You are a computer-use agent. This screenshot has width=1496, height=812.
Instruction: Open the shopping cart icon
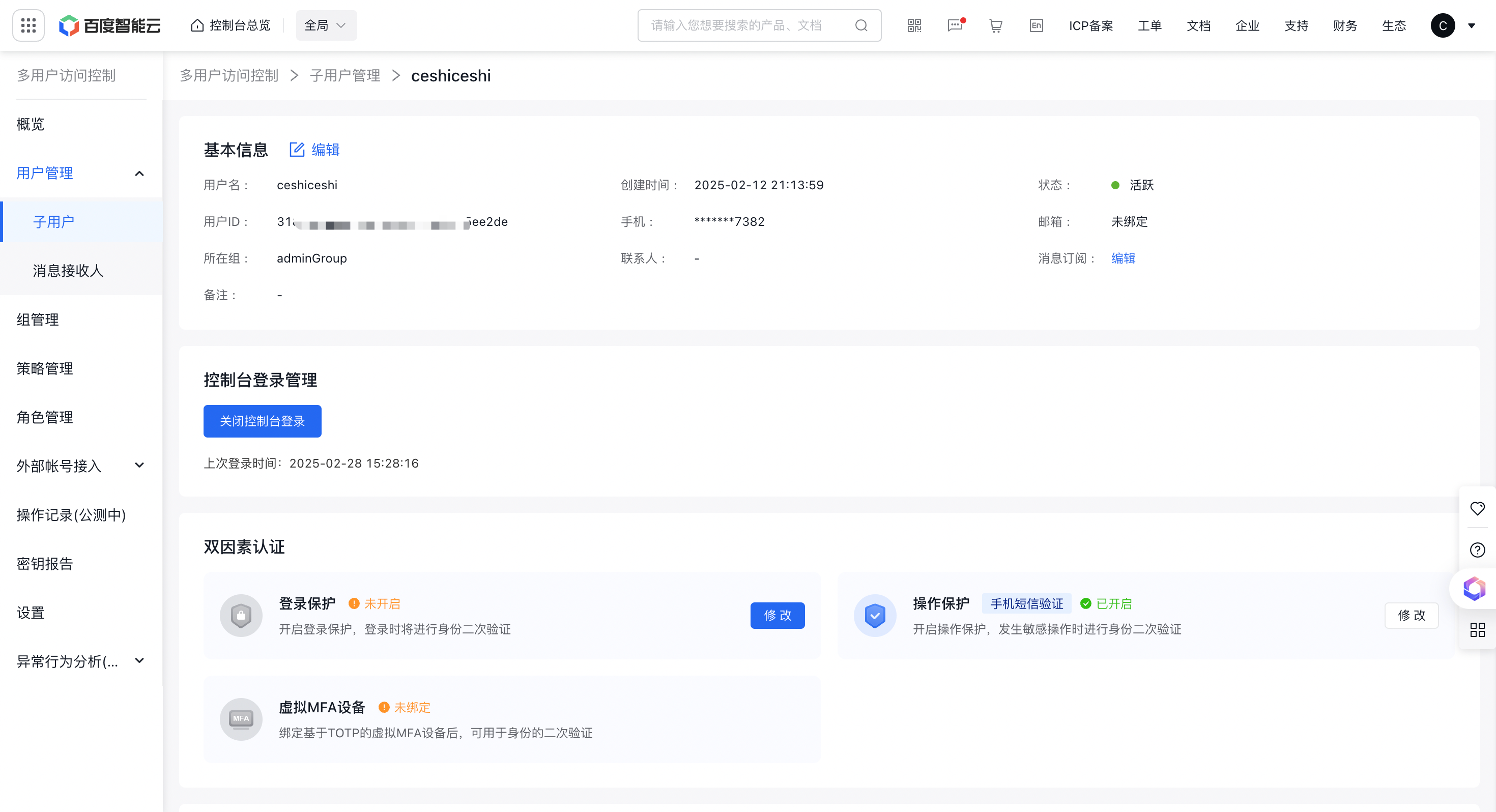click(x=995, y=25)
